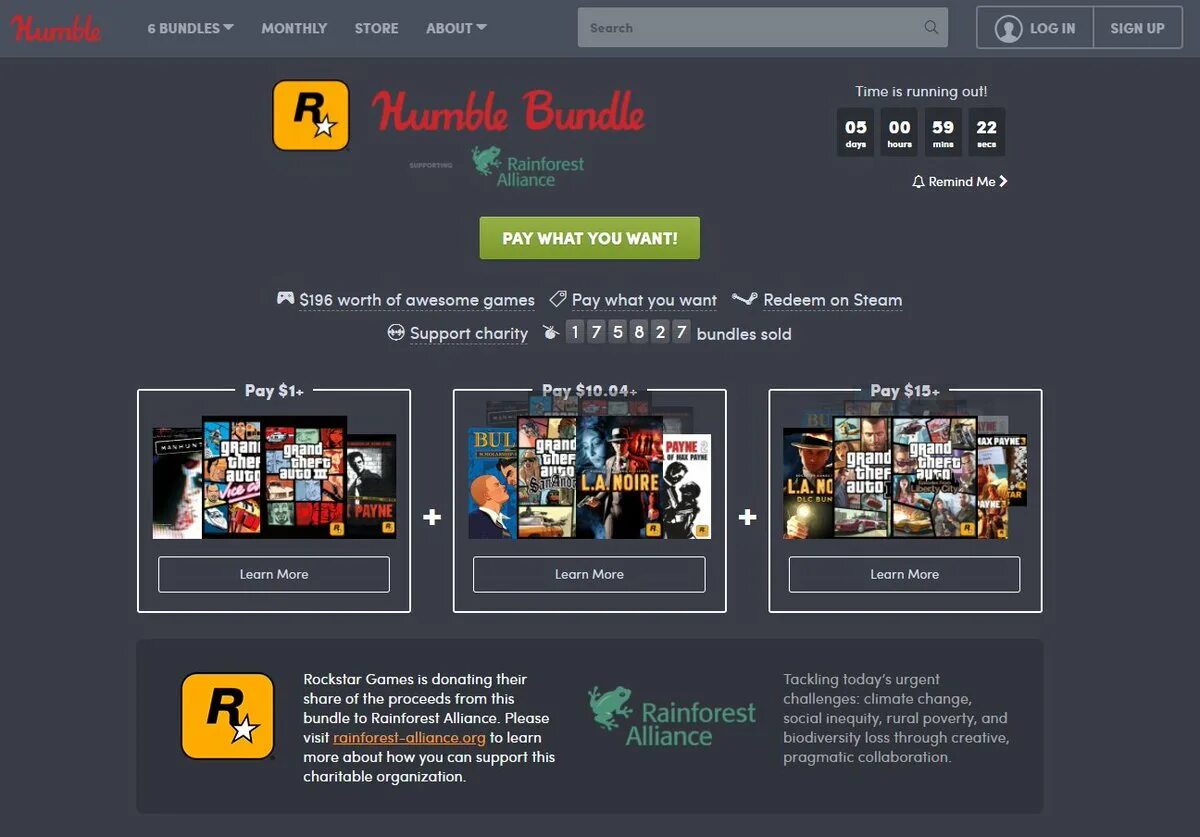Click the user avatar icon
Screen dimensions: 1200x837
pyautogui.click(x=1007, y=28)
